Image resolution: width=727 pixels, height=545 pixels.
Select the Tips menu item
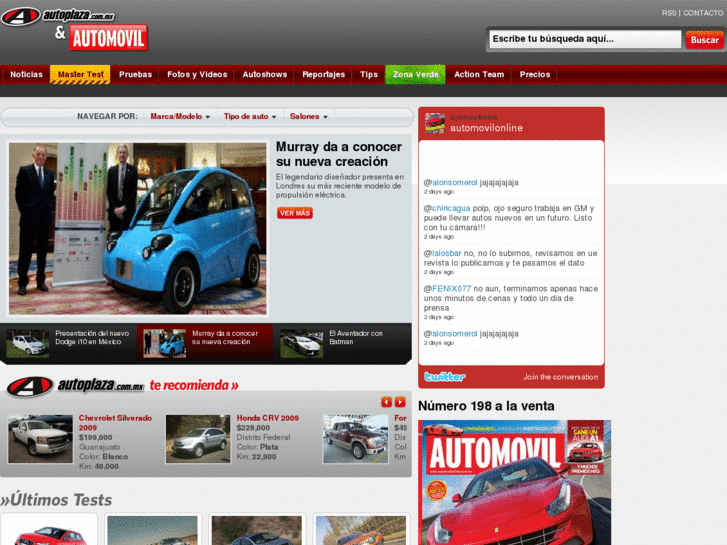click(369, 74)
